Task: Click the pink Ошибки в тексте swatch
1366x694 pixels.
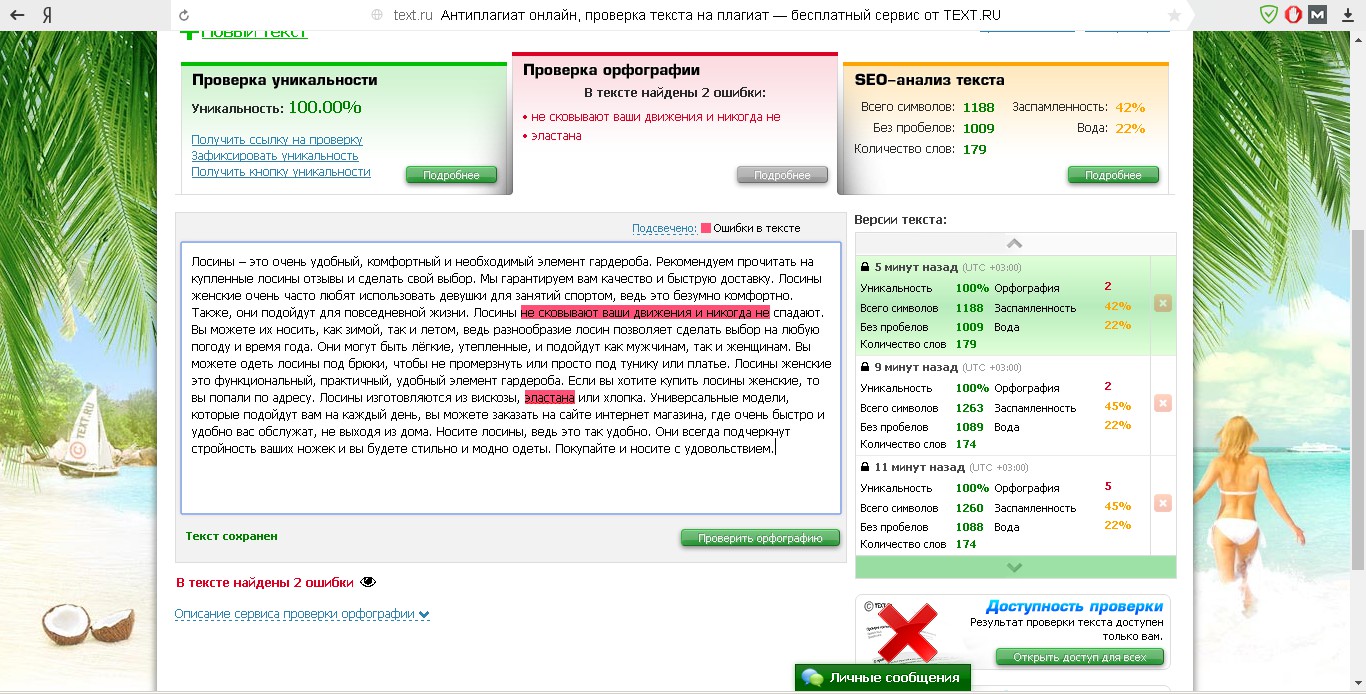Action: pyautogui.click(x=706, y=228)
